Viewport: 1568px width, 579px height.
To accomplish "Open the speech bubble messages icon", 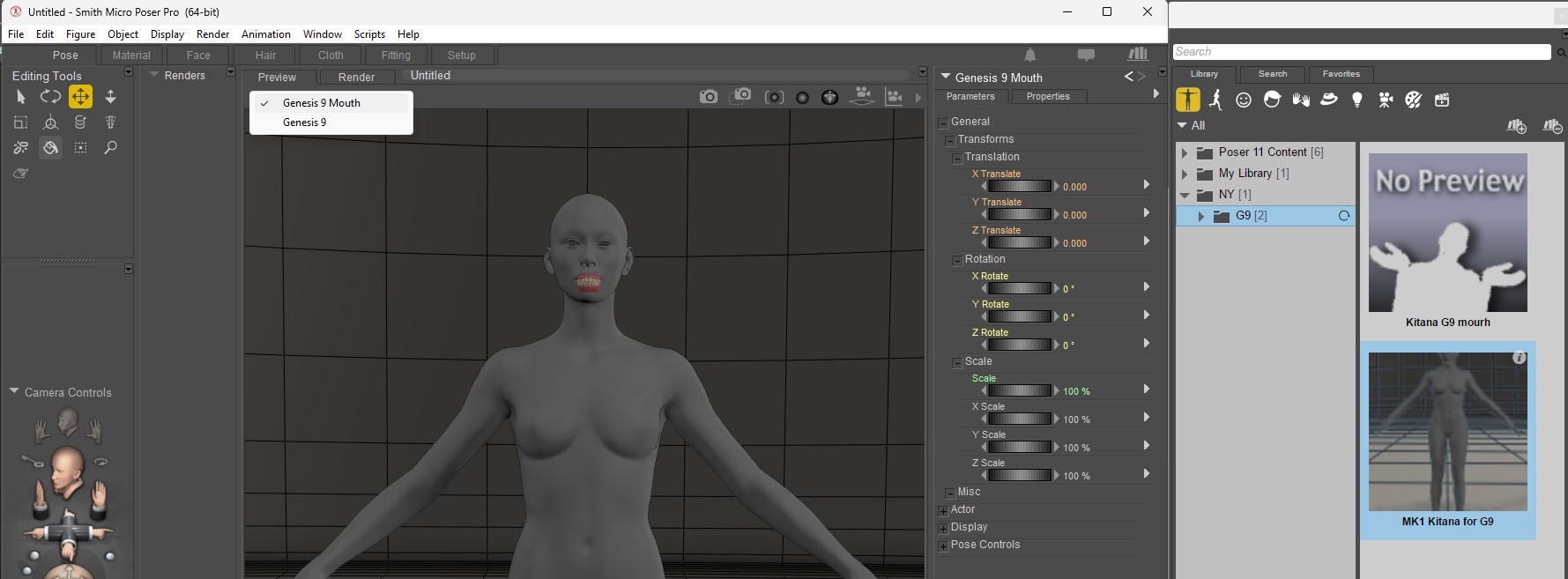I will click(1086, 55).
